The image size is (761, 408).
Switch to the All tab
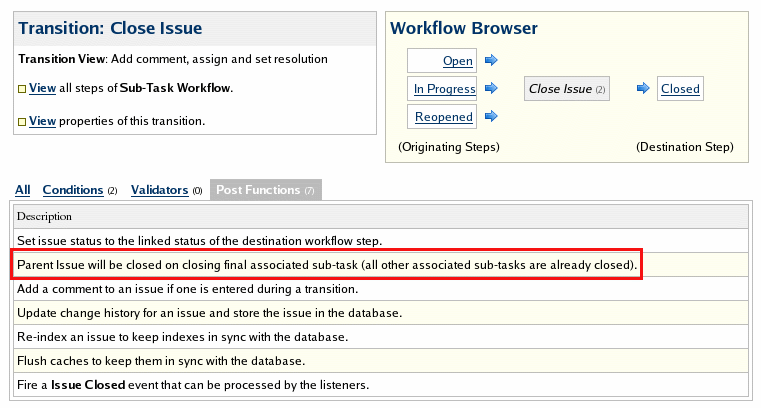point(22,189)
